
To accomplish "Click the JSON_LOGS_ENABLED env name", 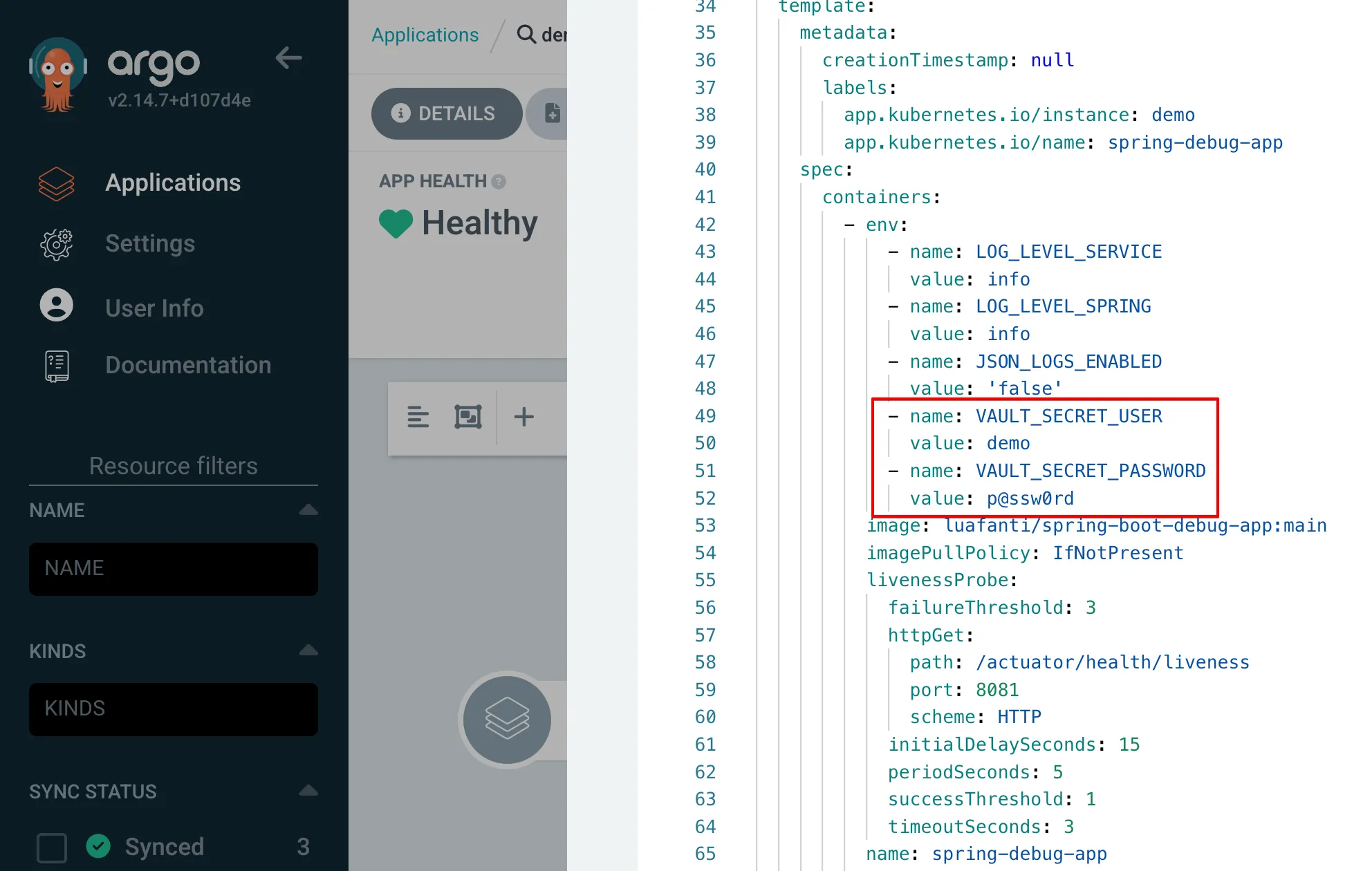I will pyautogui.click(x=1068, y=362).
